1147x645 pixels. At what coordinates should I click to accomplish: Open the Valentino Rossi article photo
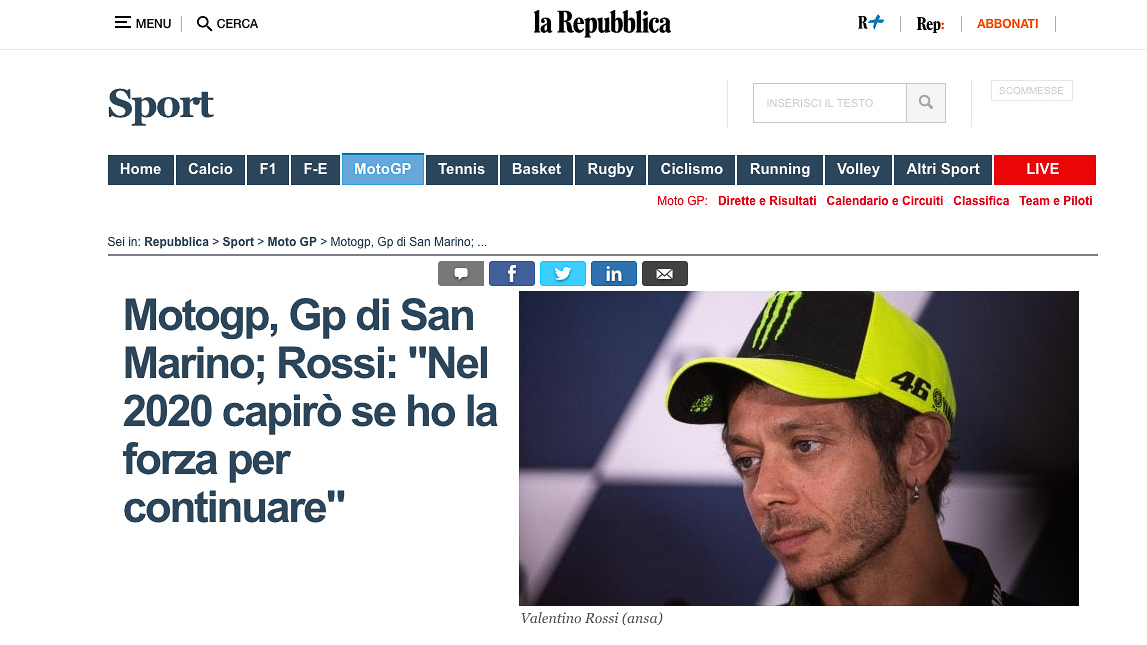point(799,448)
